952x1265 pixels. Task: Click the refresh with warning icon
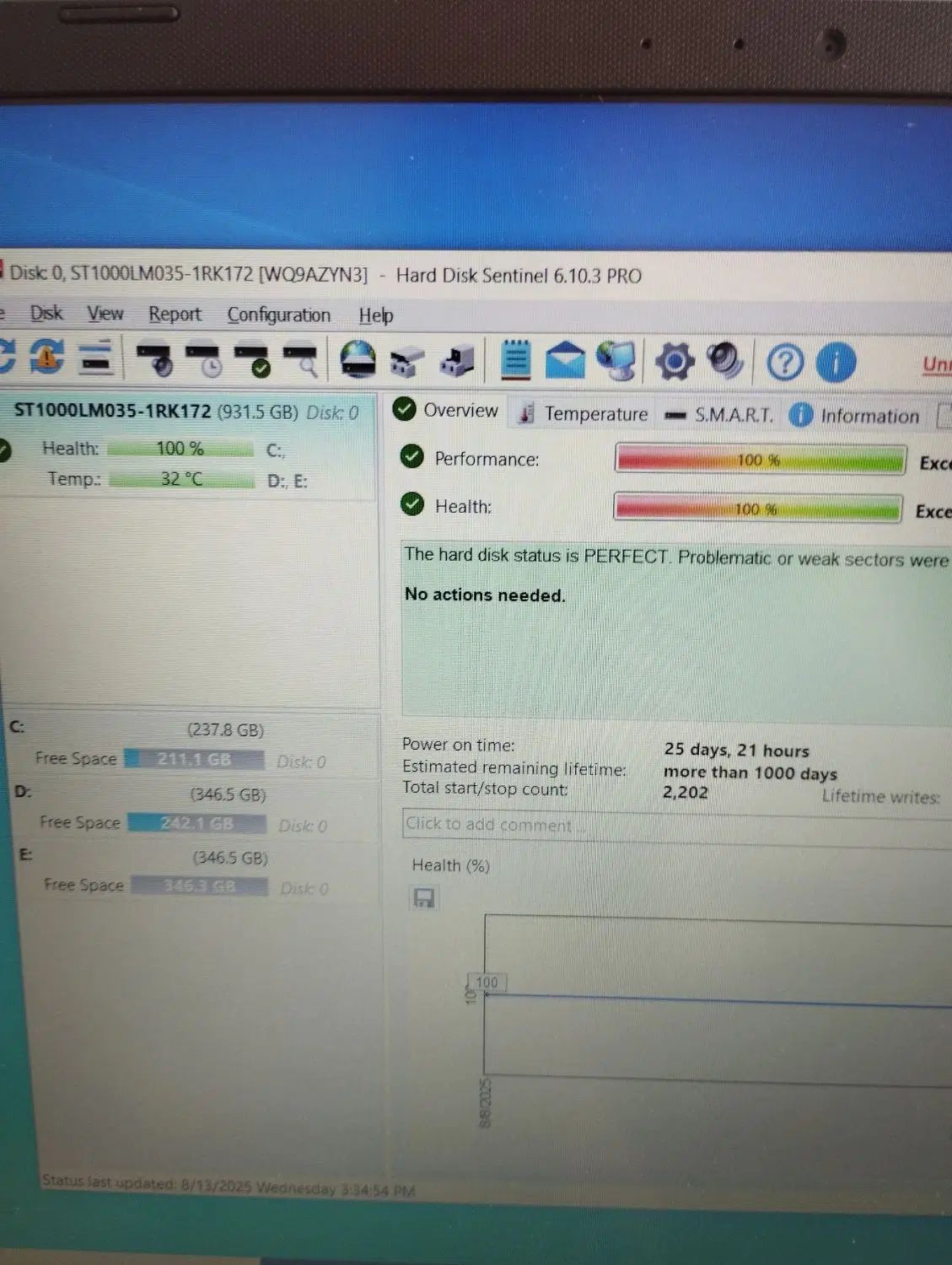(x=47, y=357)
